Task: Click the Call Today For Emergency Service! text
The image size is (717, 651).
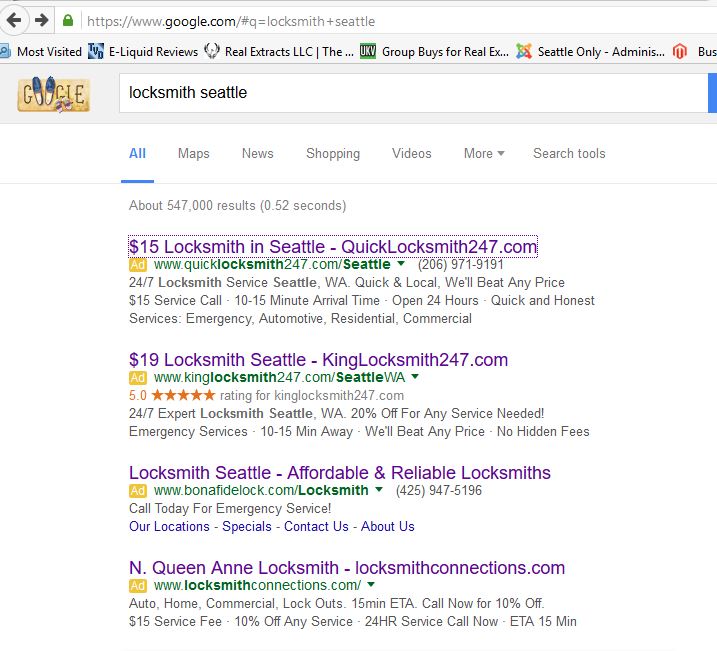Action: tap(230, 509)
